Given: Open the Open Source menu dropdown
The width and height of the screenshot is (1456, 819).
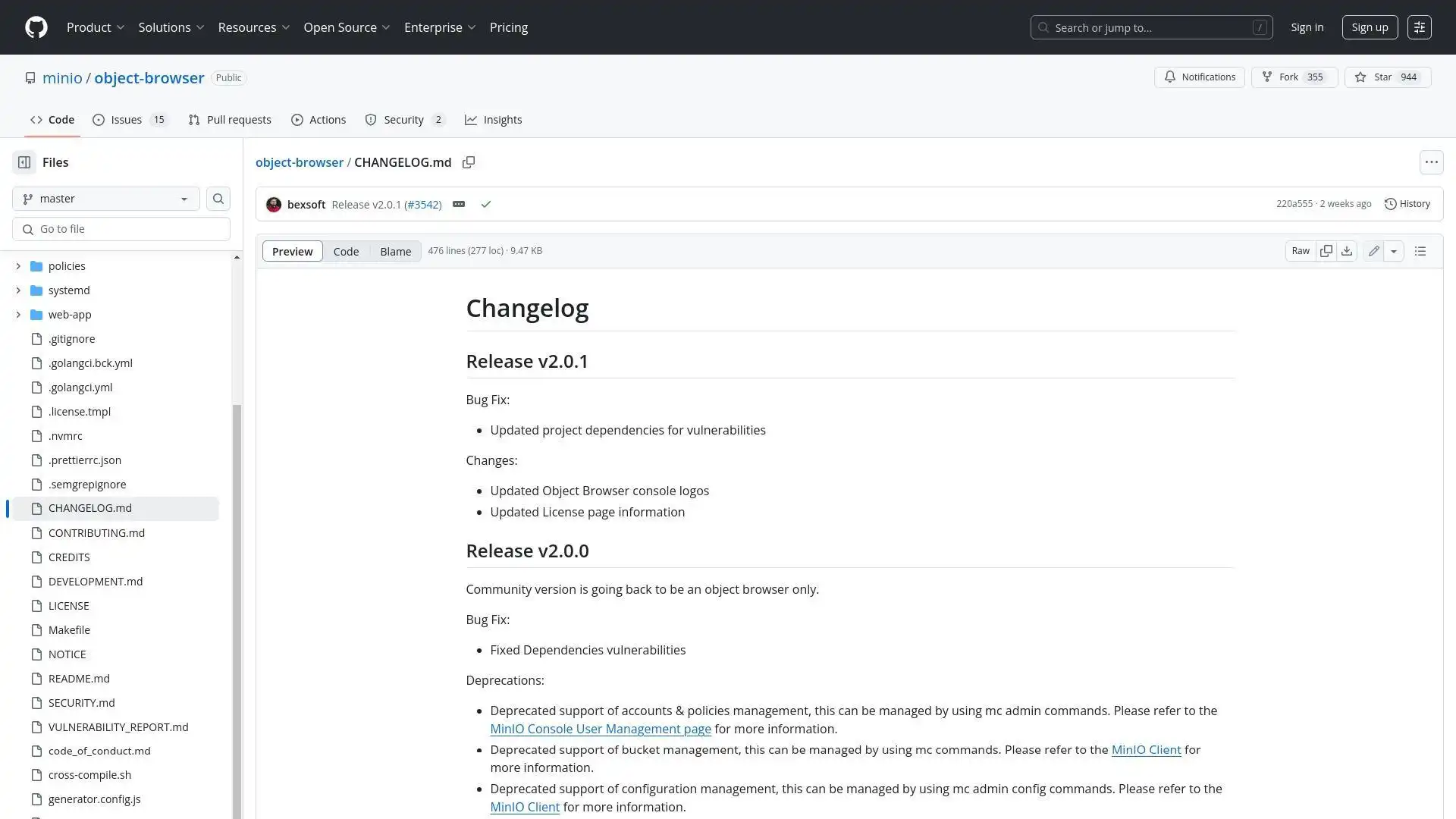Looking at the screenshot, I should tap(347, 27).
